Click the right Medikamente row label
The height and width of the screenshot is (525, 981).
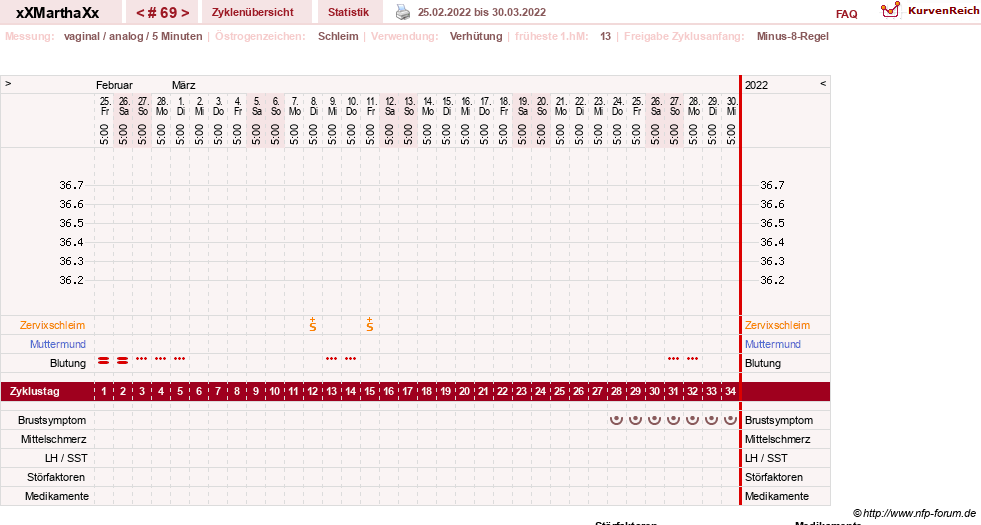tap(776, 496)
